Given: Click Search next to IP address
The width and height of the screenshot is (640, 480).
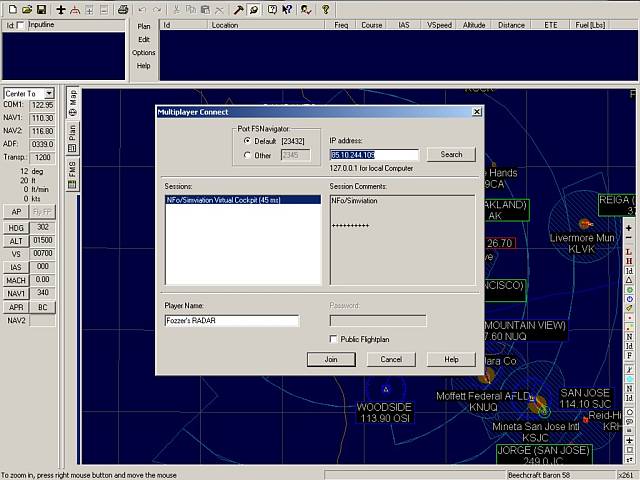Looking at the screenshot, I should [451, 154].
